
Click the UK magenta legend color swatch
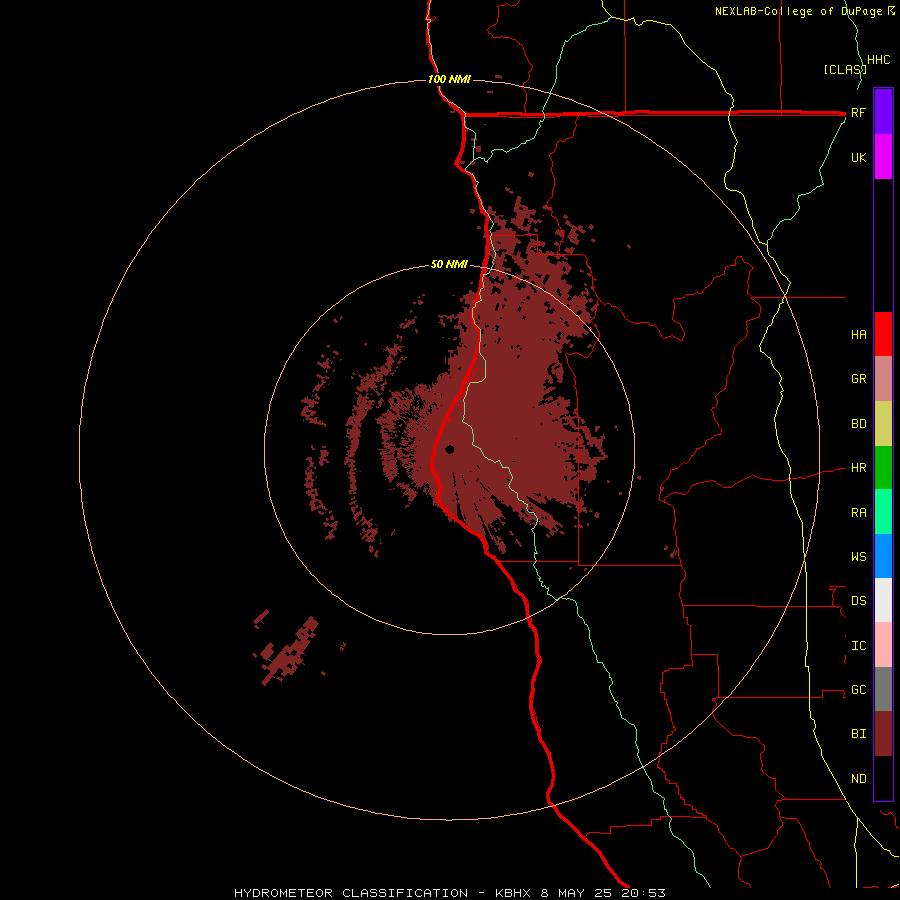(x=883, y=157)
